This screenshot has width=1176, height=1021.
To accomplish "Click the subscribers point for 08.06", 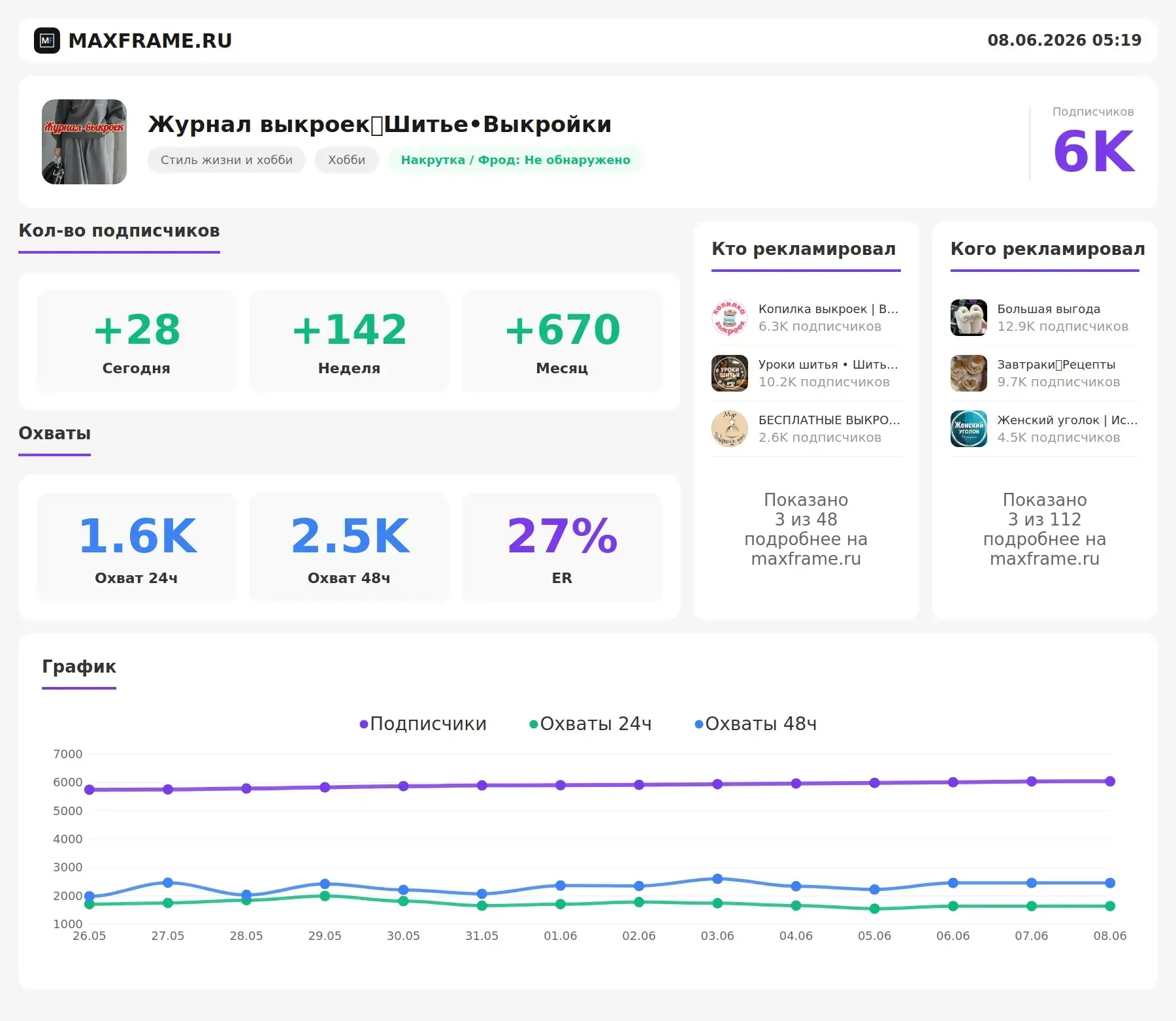I will tap(1110, 781).
